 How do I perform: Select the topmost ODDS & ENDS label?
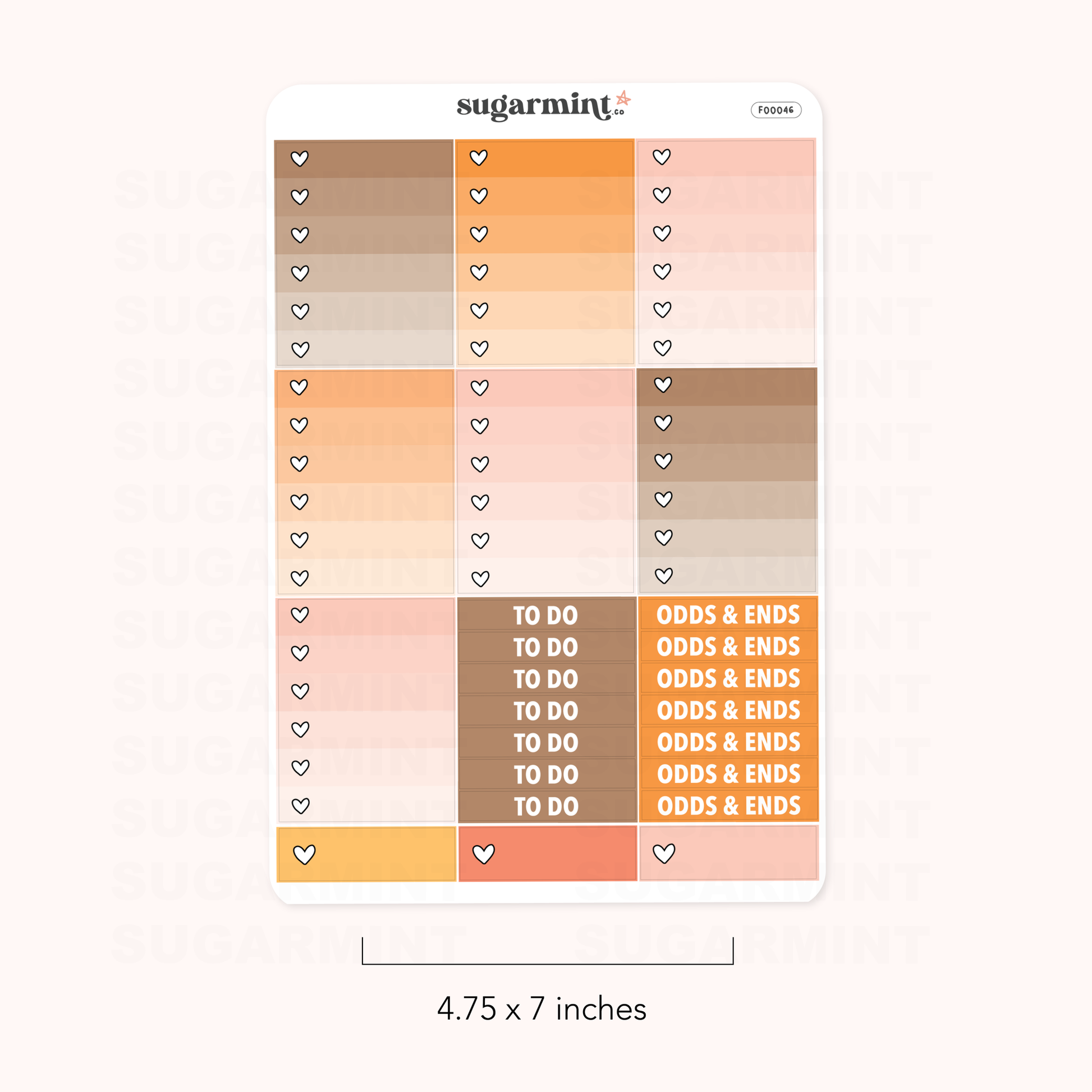click(x=728, y=615)
